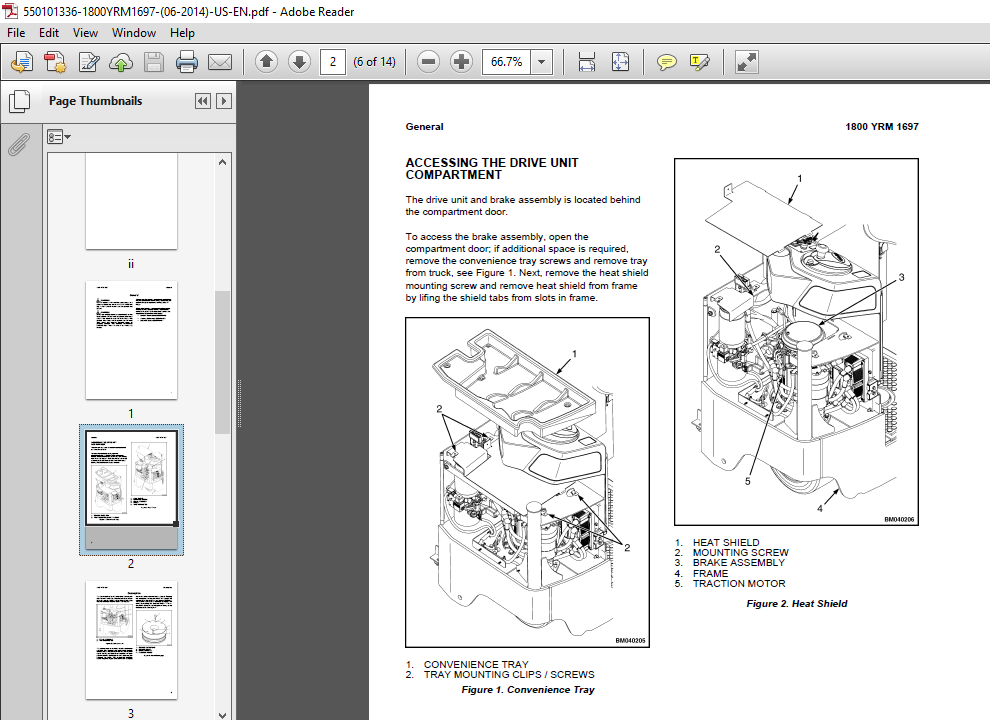
Task: Open the Edit menu
Action: 49,33
